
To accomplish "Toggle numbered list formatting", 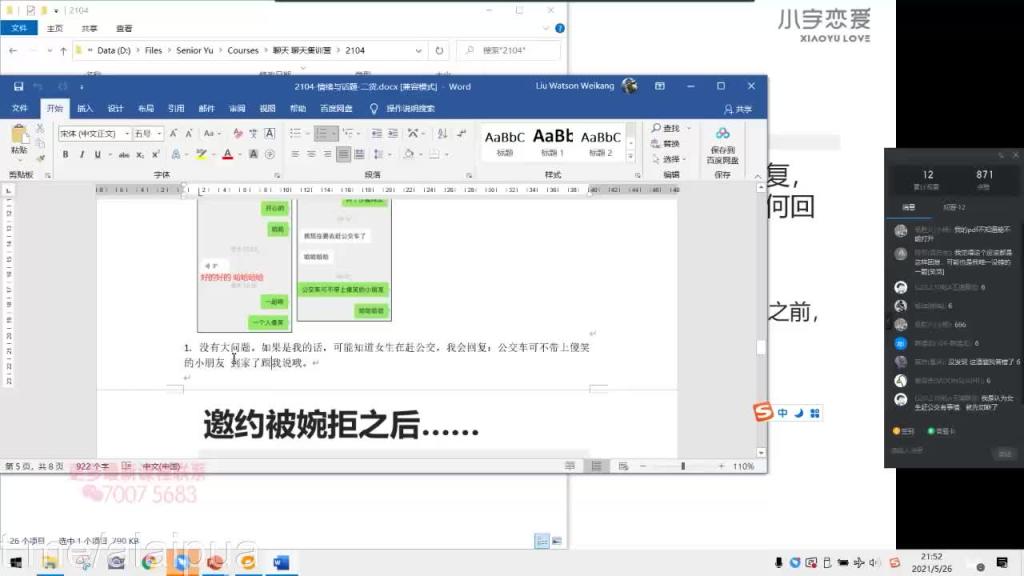I will (x=321, y=133).
